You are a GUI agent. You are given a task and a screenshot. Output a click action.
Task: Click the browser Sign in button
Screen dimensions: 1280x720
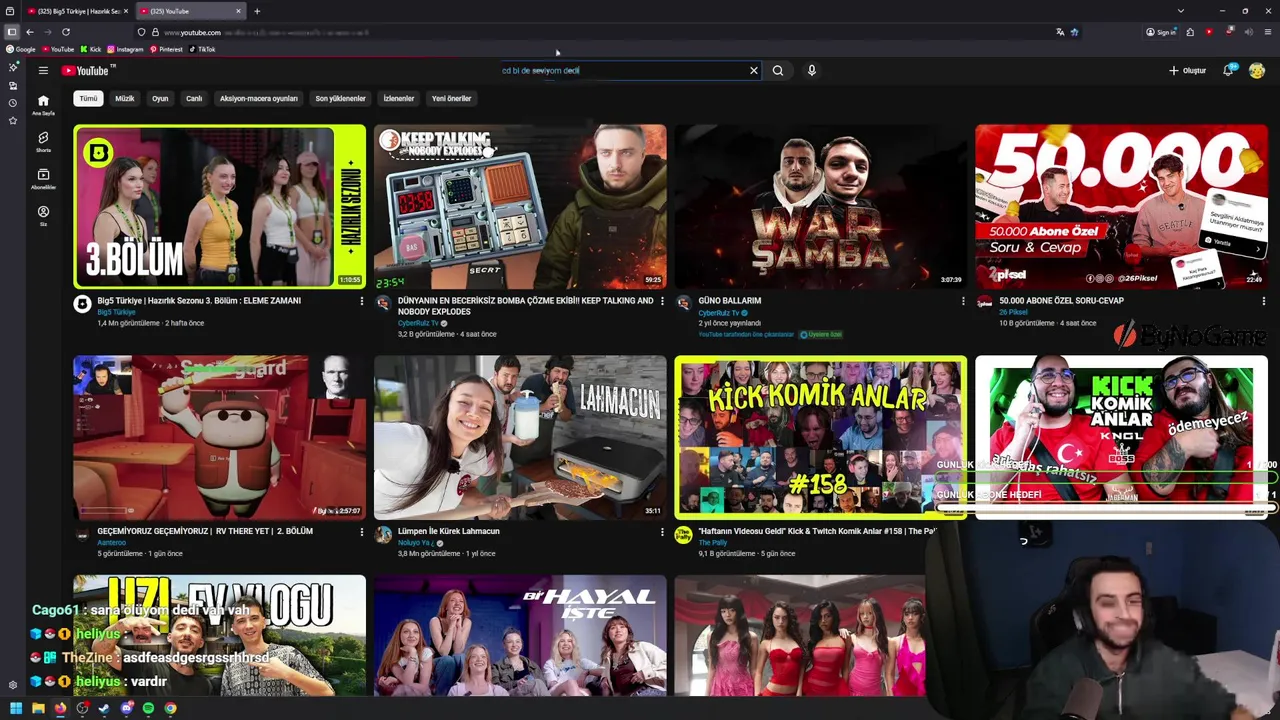tap(1161, 32)
